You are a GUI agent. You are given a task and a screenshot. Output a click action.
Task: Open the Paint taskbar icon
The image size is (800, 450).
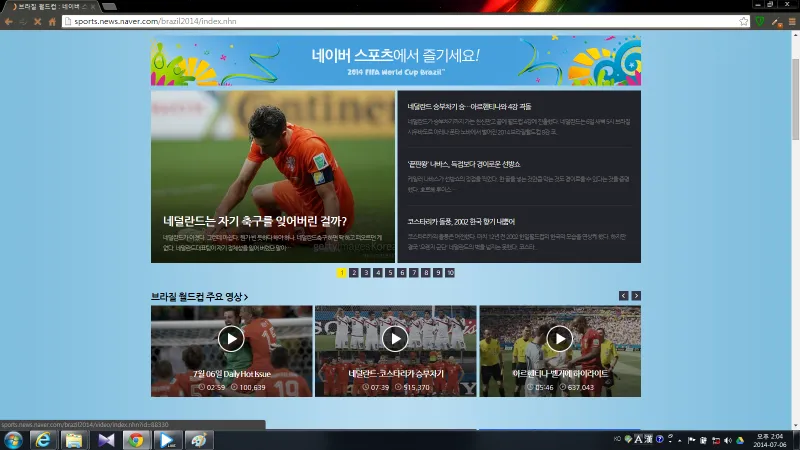[x=198, y=440]
